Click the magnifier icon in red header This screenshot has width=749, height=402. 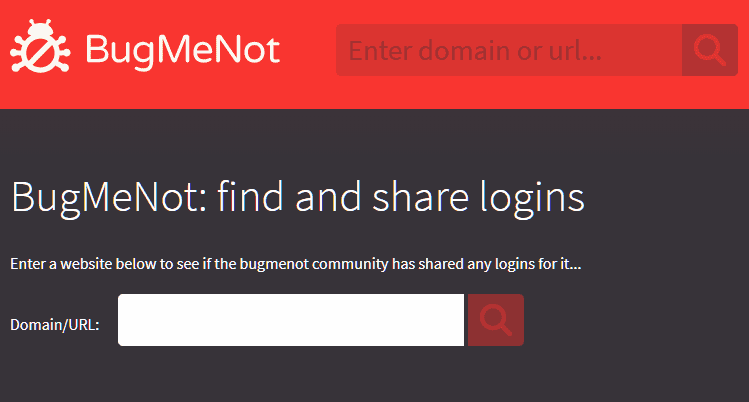click(710, 50)
